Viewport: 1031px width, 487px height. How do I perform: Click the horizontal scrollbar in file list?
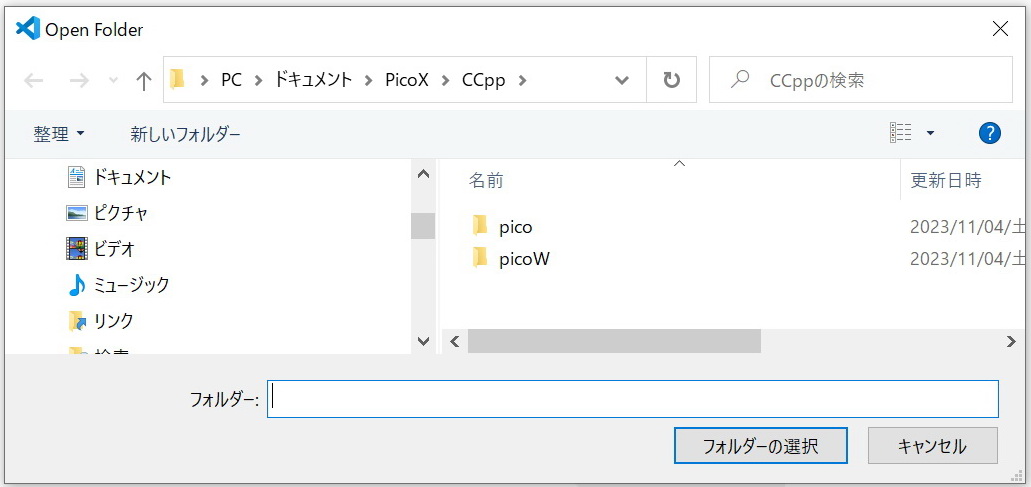tap(613, 341)
